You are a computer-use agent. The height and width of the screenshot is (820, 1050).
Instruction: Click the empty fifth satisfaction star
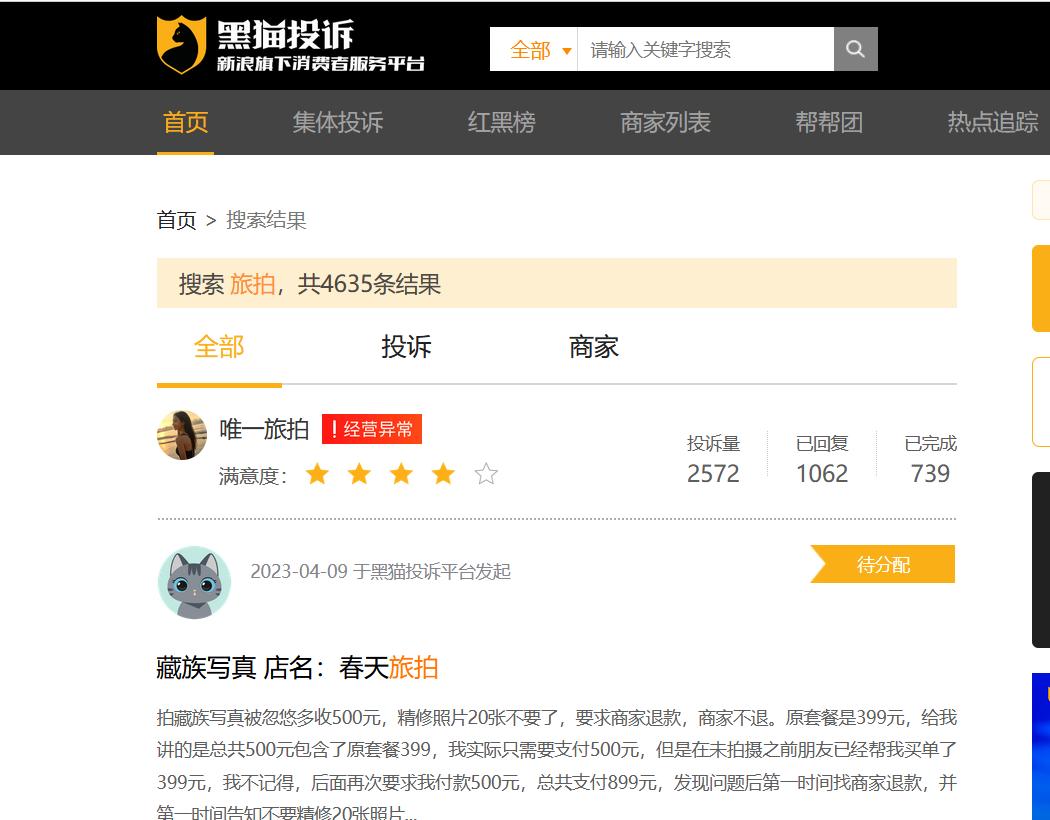486,473
